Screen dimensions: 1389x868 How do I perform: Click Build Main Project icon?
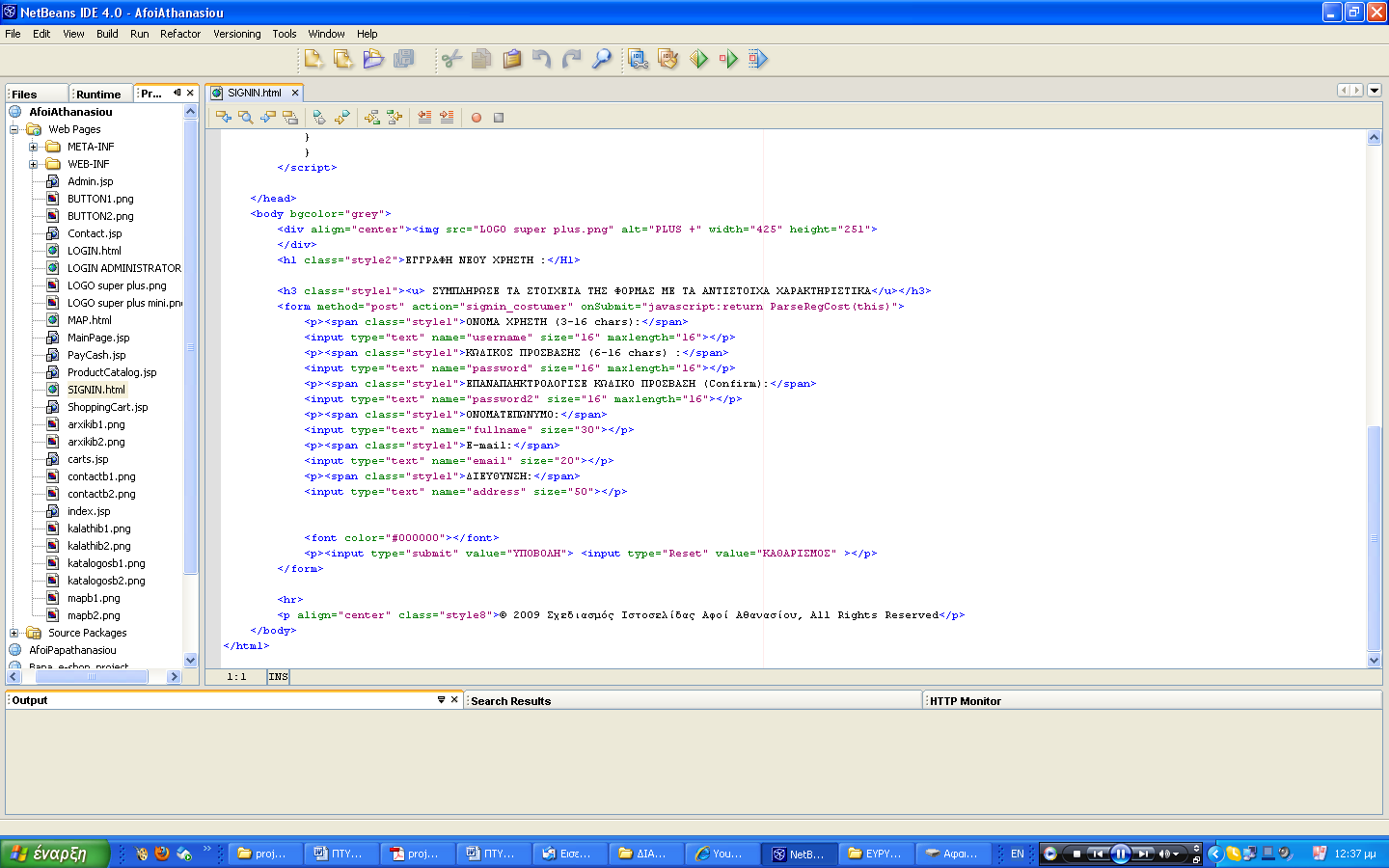point(639,59)
